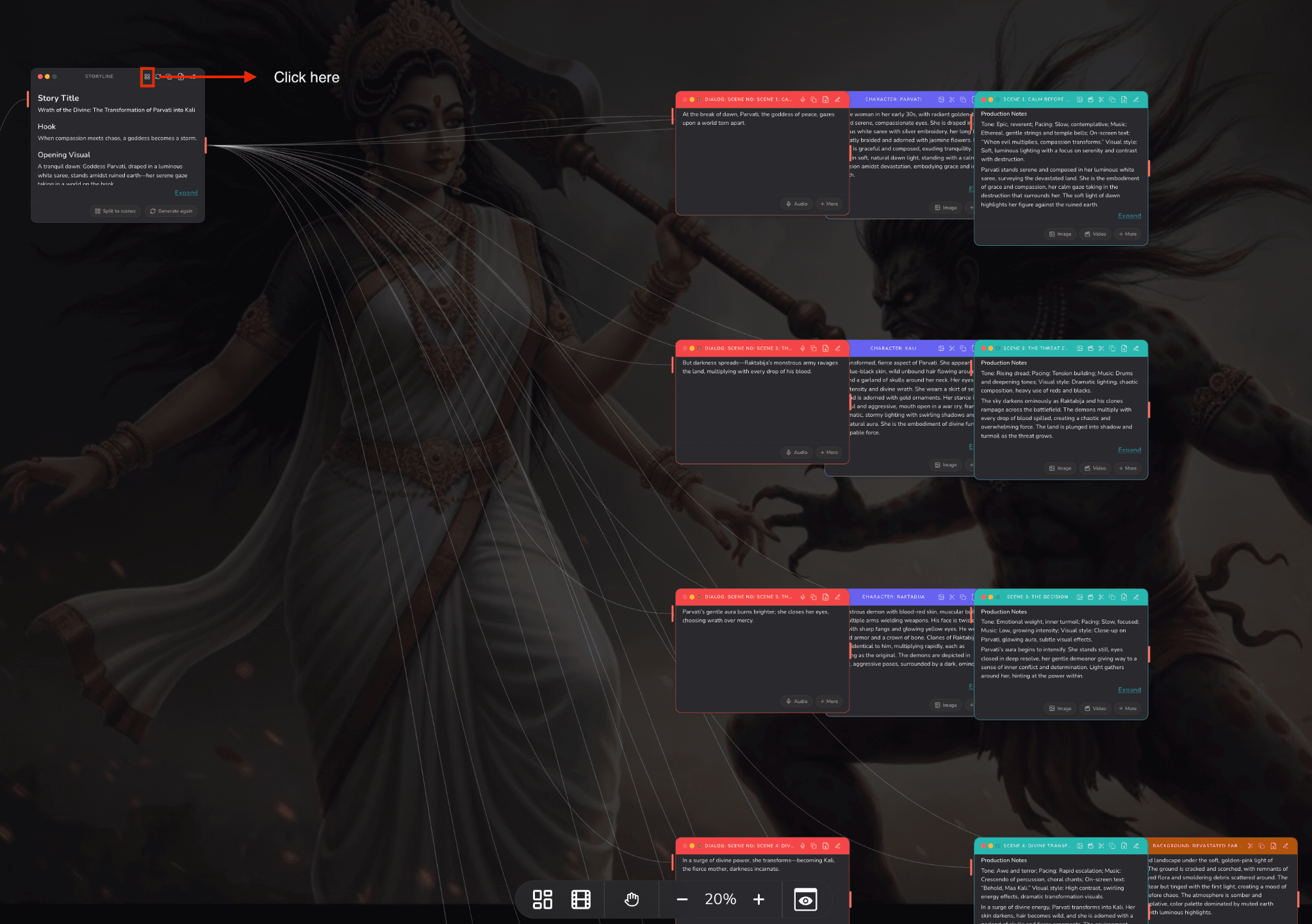Export the Dialog Scene 1 card file
The image size is (1312, 924).
tap(826, 99)
